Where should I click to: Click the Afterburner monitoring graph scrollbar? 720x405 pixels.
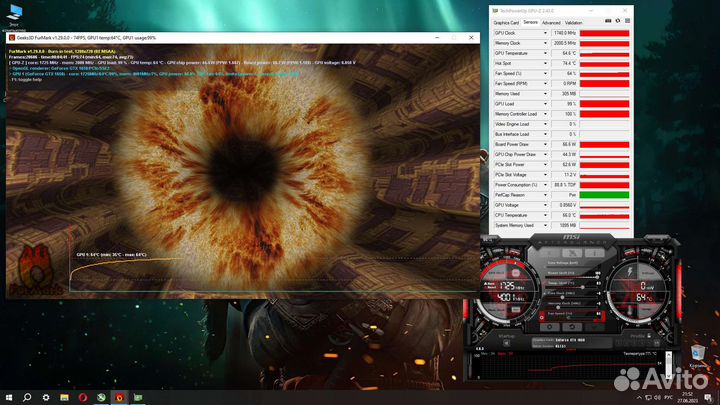pos(669,365)
